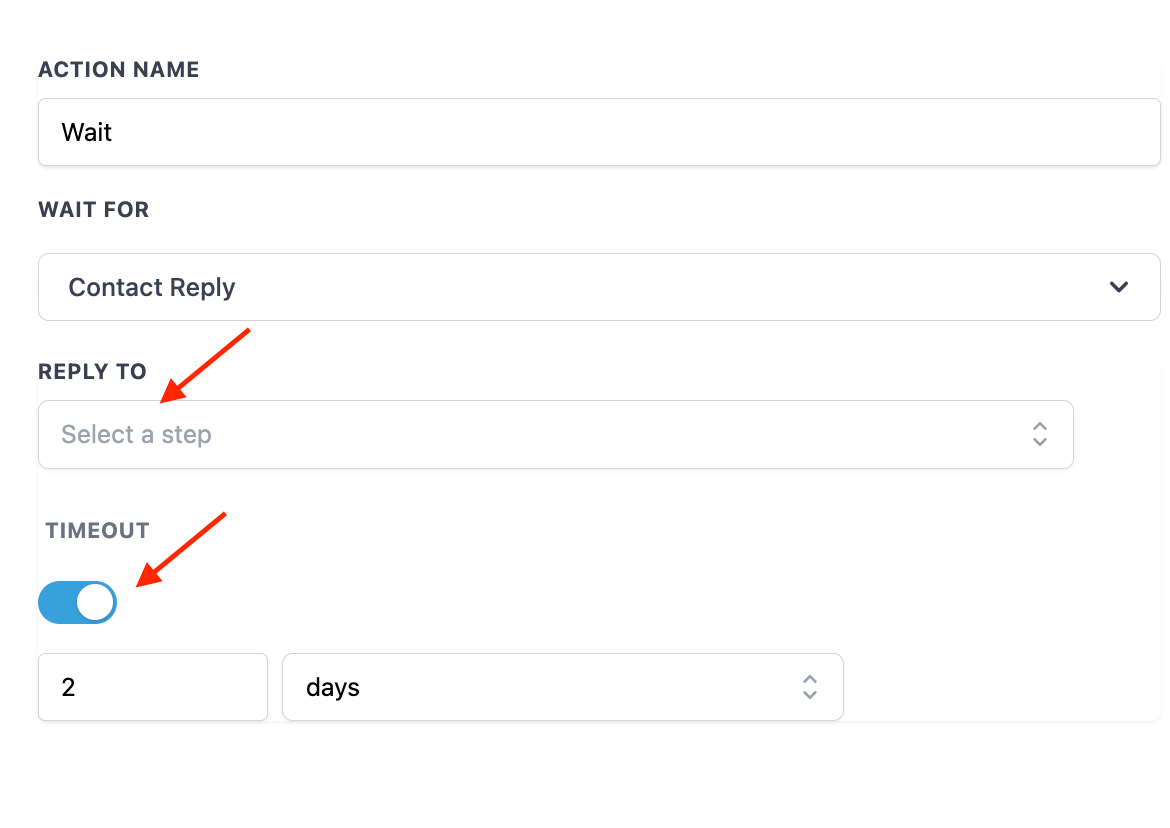Screen dimensions: 1170x828
Task: Click the chevron arrow beside Contact Reply
Action: pos(1119,287)
